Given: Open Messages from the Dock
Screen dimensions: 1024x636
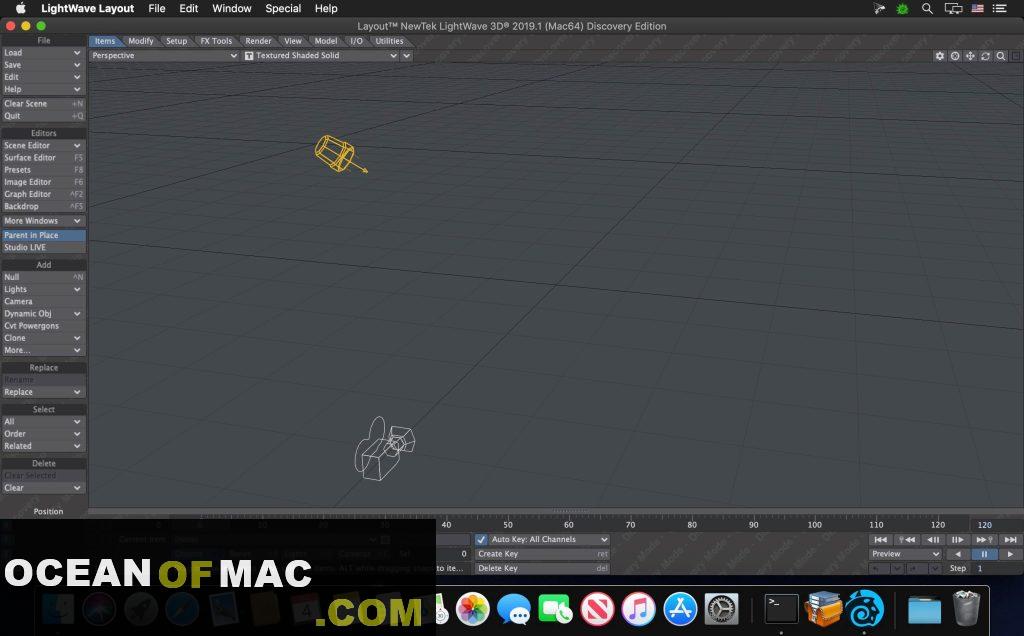Looking at the screenshot, I should coord(514,609).
